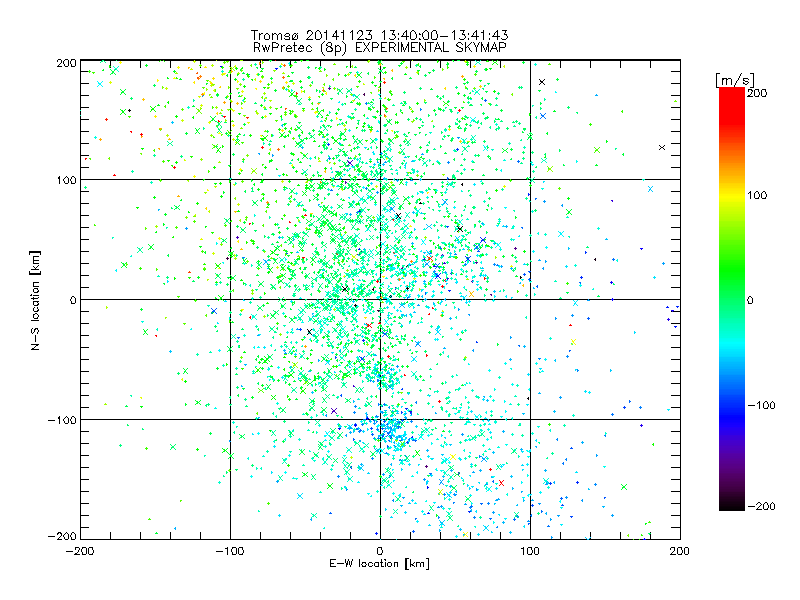Image resolution: width=800 pixels, height=600 pixels.
Task: Click the colorbar scale label '100'
Action: click(x=757, y=195)
